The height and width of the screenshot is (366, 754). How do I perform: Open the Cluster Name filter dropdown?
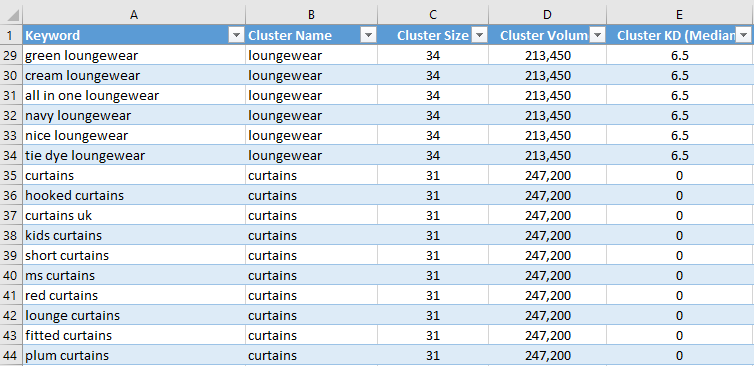[x=369, y=35]
